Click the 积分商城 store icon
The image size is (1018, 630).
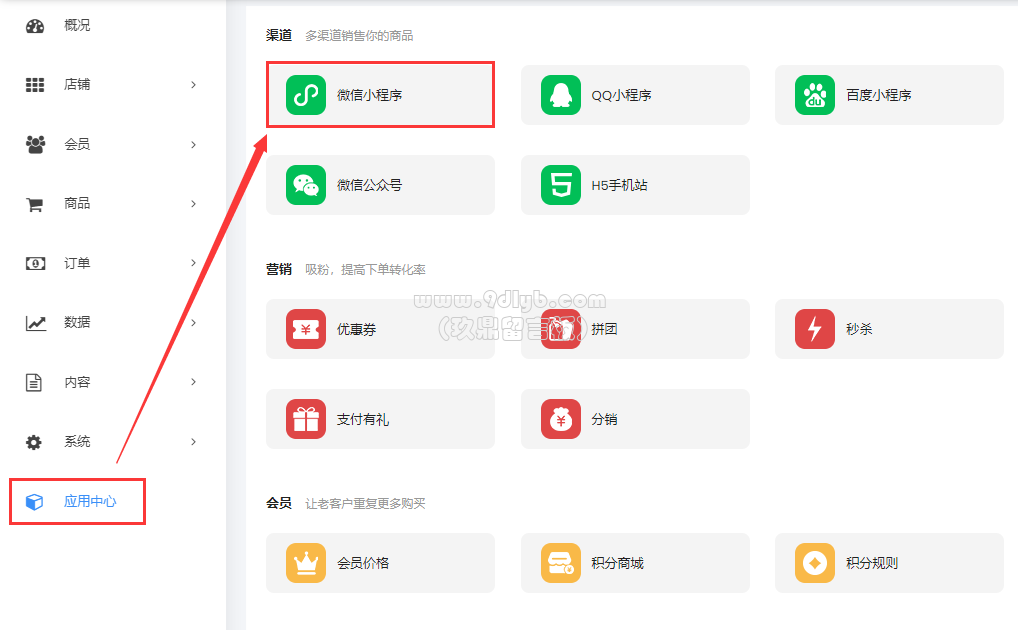click(x=561, y=563)
